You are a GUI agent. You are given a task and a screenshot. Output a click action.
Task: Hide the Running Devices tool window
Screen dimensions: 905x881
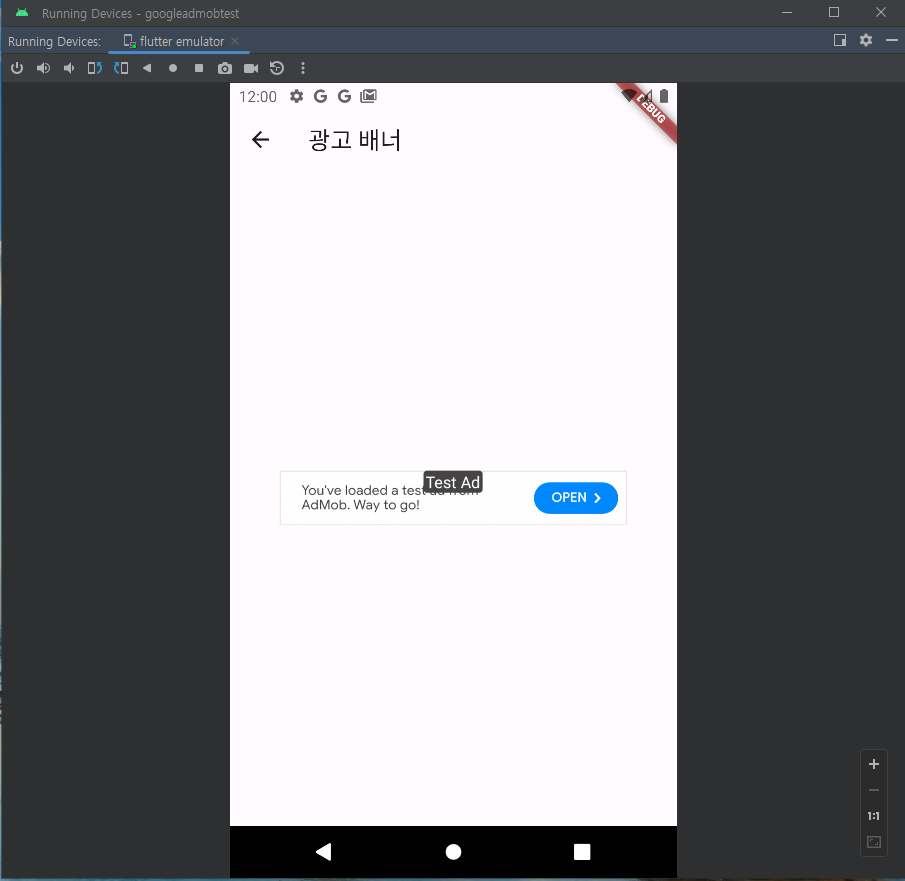(x=892, y=40)
